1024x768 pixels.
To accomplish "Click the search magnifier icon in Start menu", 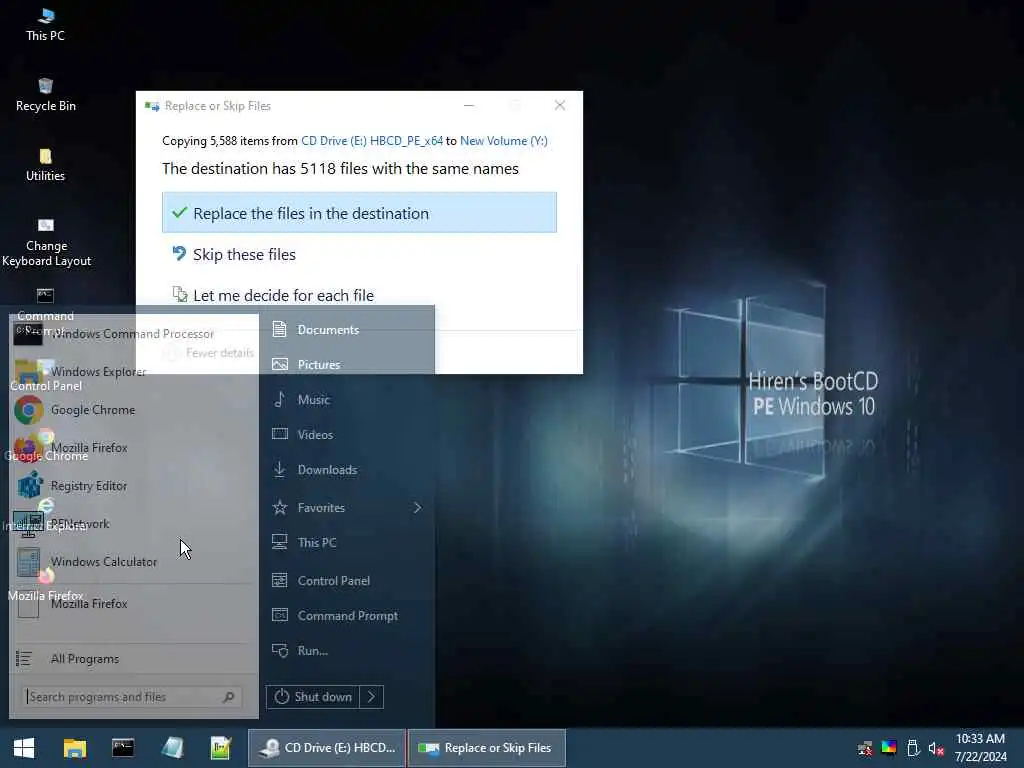I will [229, 697].
